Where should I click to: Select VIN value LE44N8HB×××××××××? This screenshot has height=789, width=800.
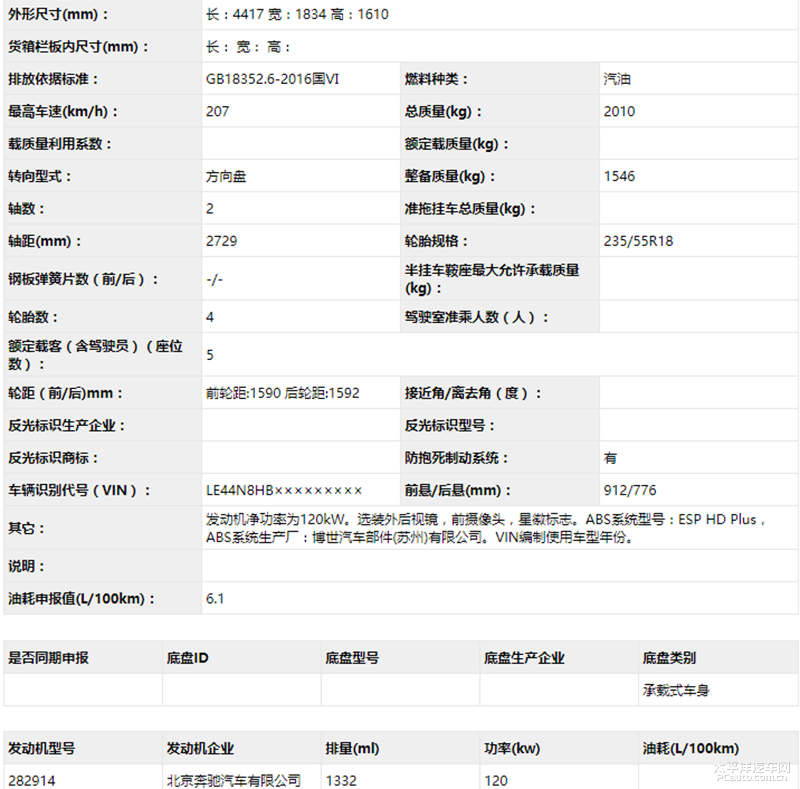click(284, 490)
